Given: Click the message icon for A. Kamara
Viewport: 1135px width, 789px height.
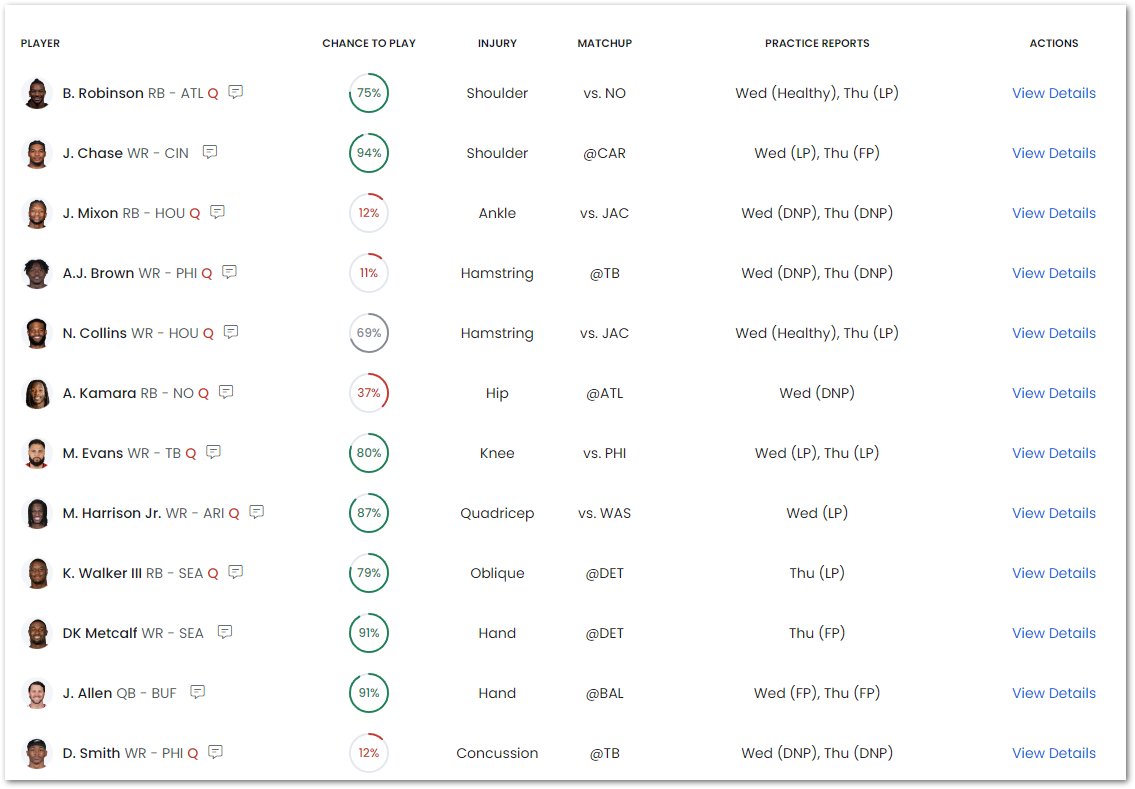Looking at the screenshot, I should point(226,392).
